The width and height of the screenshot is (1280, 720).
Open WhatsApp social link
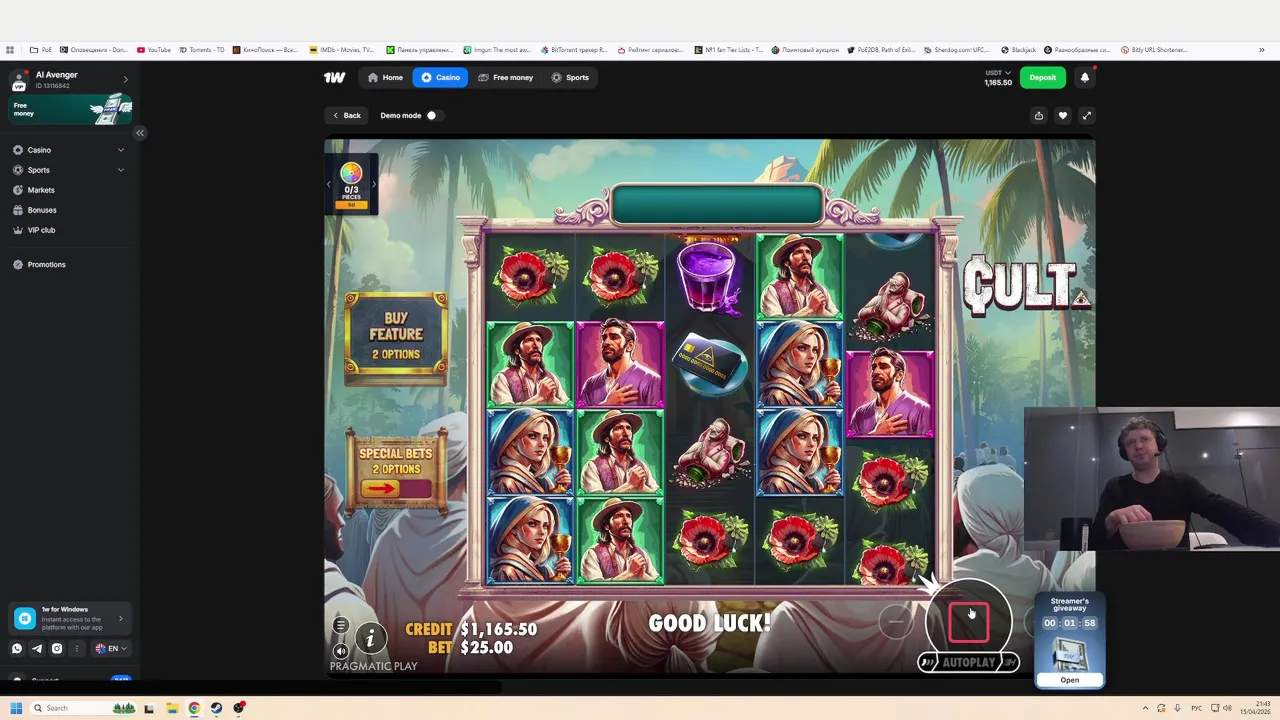17,648
